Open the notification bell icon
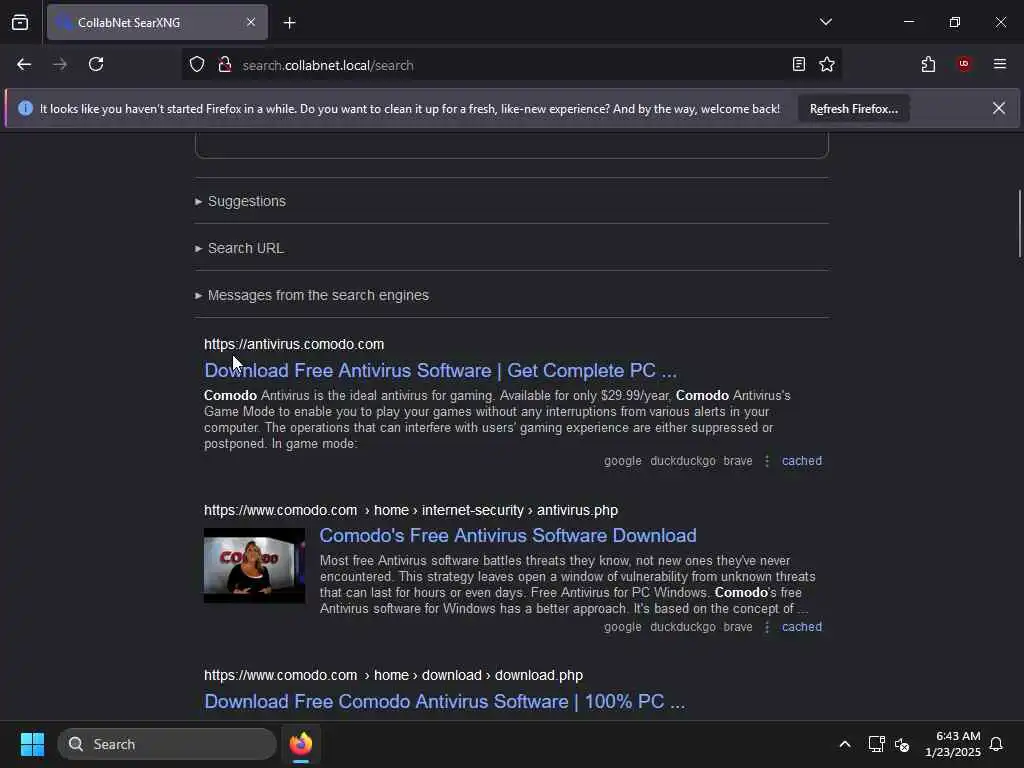This screenshot has height=768, width=1024. (996, 744)
